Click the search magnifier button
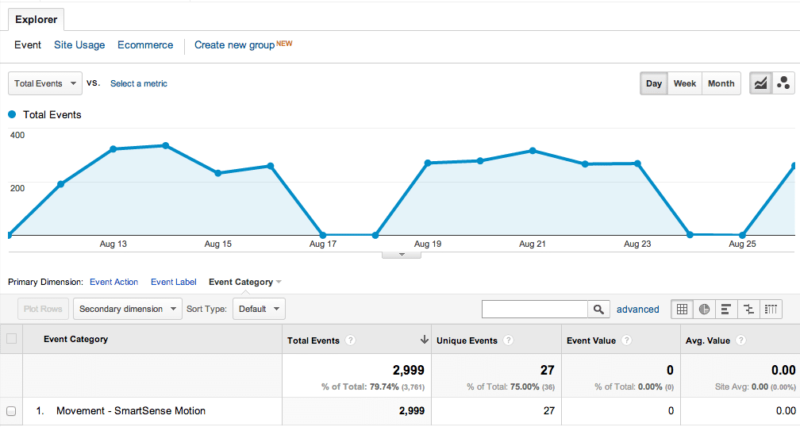This screenshot has height=427, width=800. 598,309
